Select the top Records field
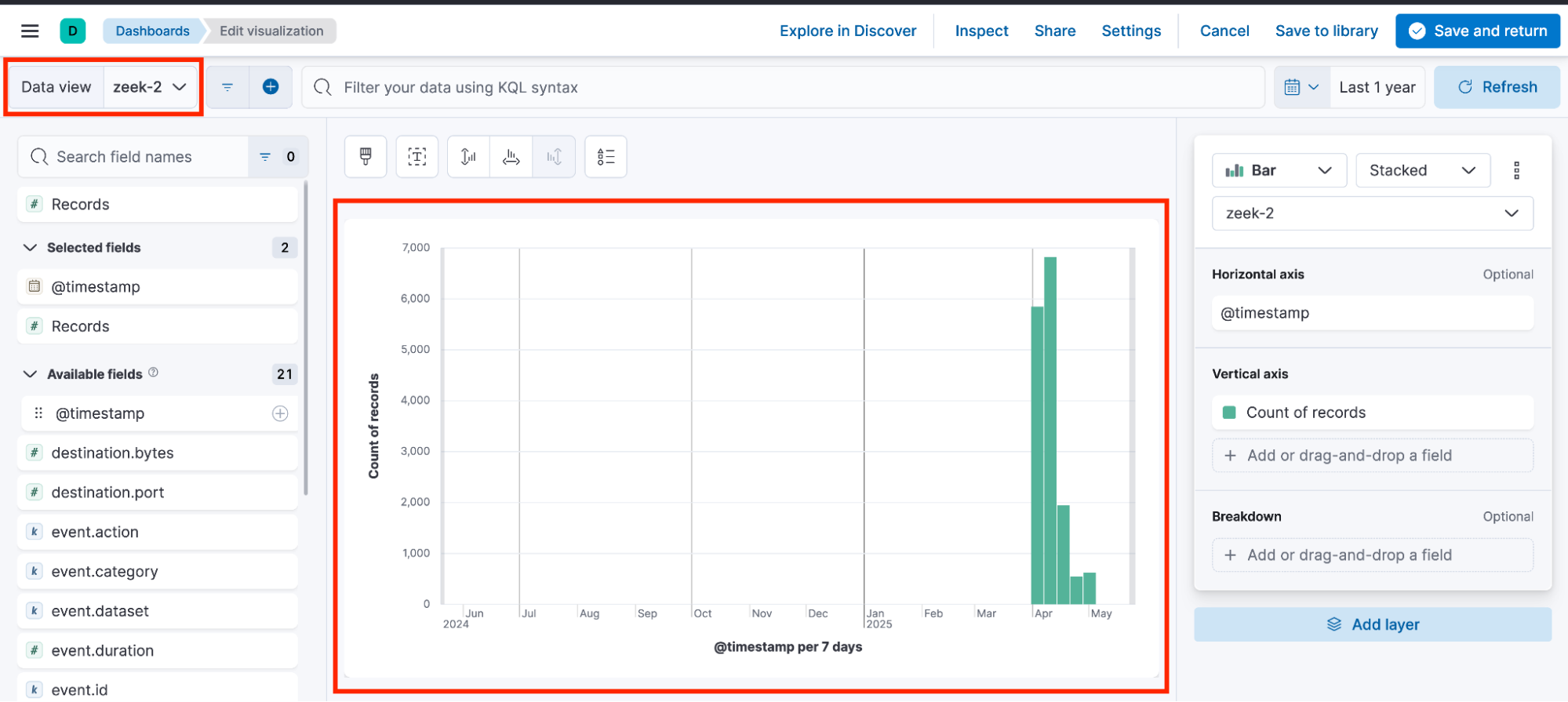This screenshot has width=1568, height=702. [x=157, y=204]
